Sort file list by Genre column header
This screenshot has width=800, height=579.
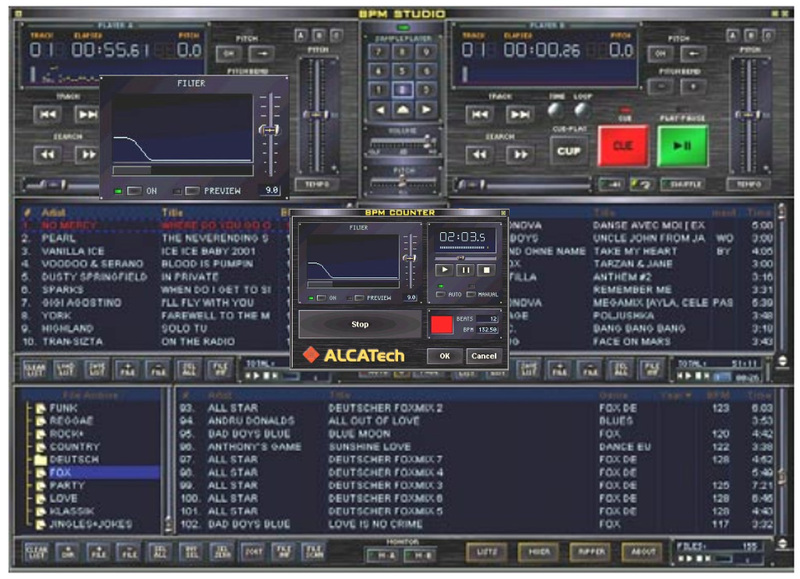point(613,395)
